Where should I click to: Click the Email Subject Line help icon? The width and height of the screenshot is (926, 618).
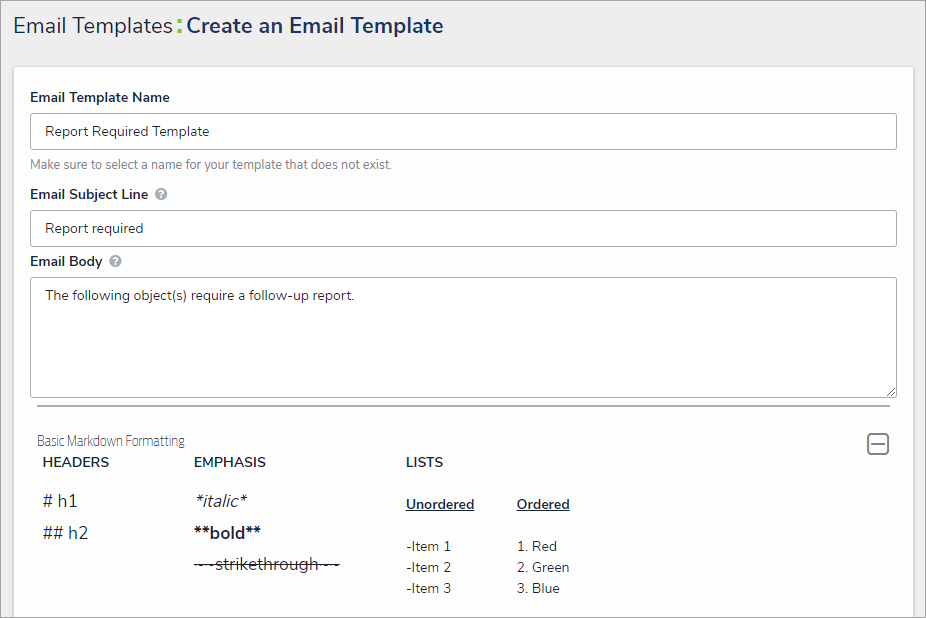[x=161, y=194]
